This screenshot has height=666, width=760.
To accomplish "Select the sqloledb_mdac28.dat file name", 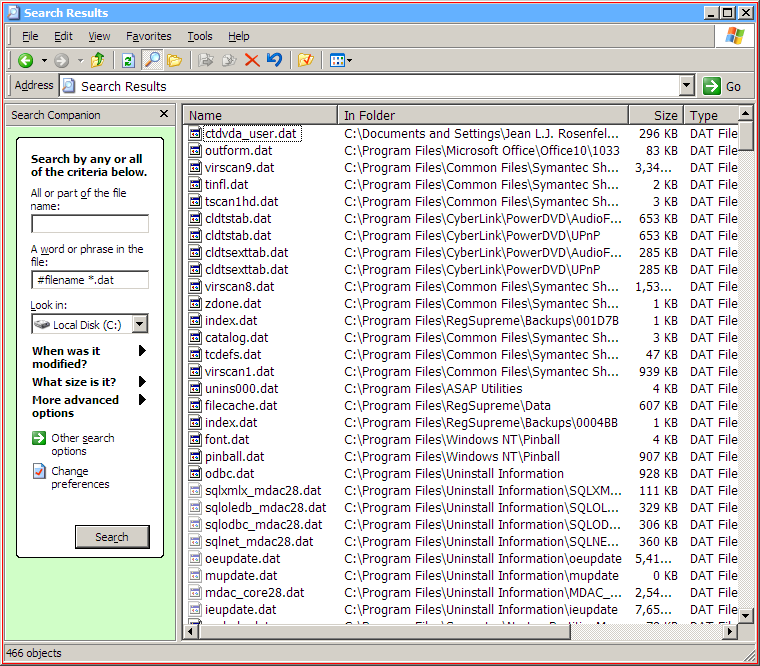I will point(266,507).
